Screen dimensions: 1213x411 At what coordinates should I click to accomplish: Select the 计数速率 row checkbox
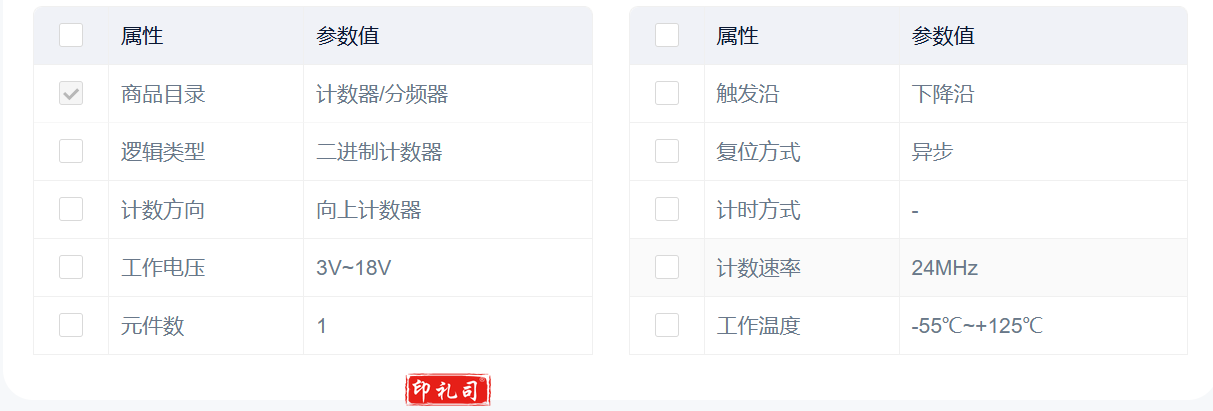pos(667,267)
